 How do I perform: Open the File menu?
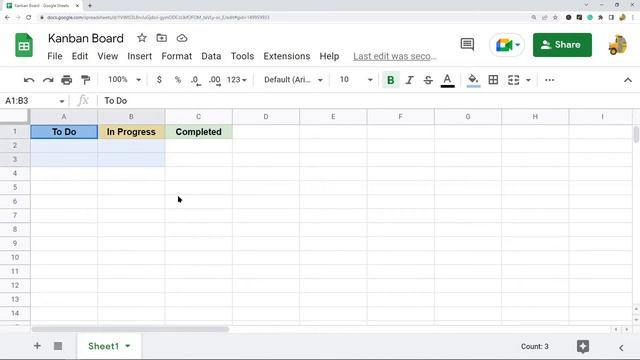point(55,56)
